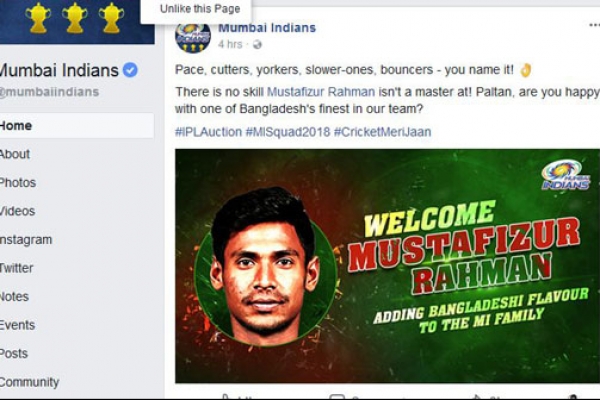600x400 pixels.
Task: Select the Twitter sidebar item
Action: pyautogui.click(x=16, y=268)
